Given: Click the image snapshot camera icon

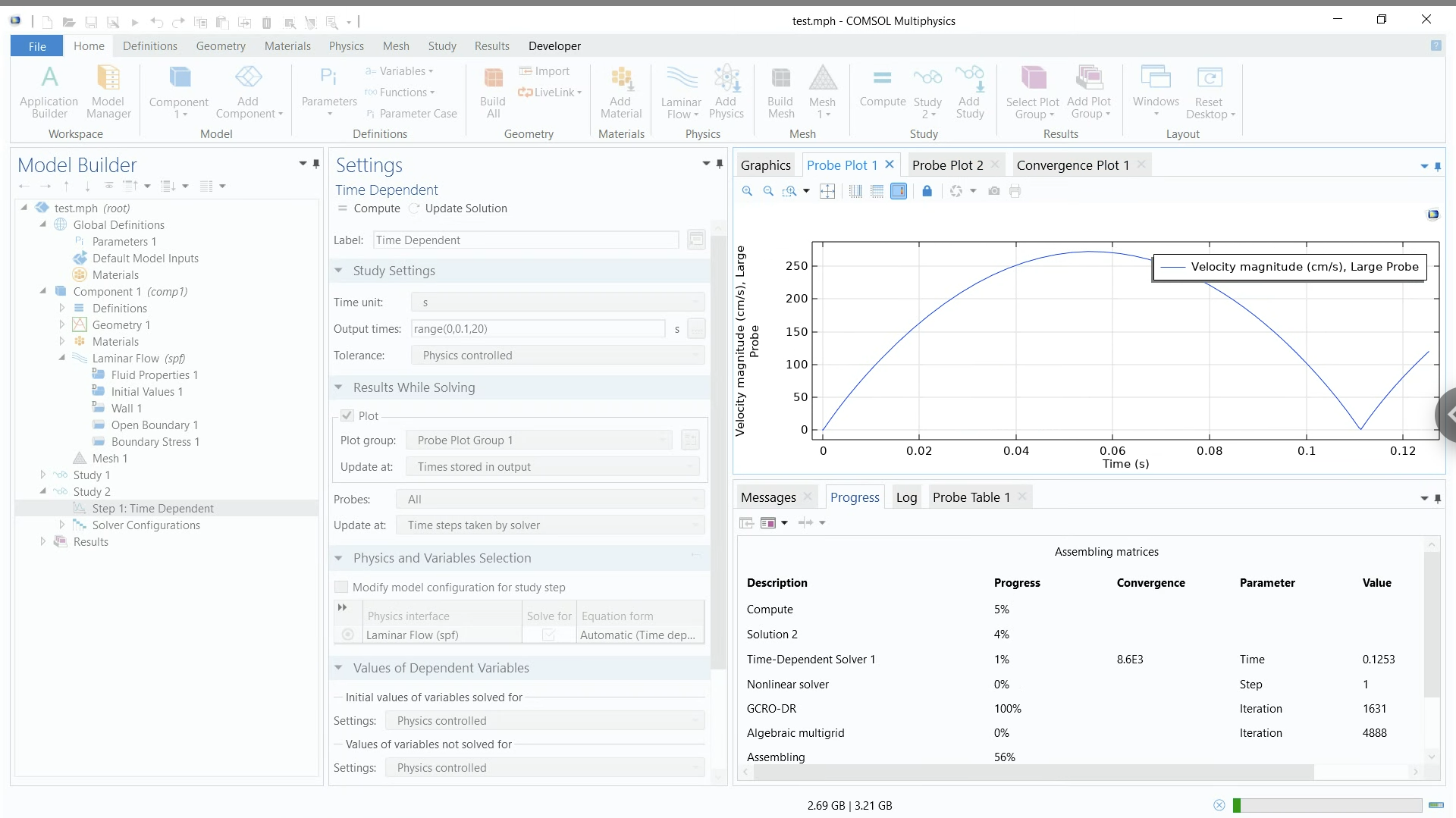Looking at the screenshot, I should 993,191.
